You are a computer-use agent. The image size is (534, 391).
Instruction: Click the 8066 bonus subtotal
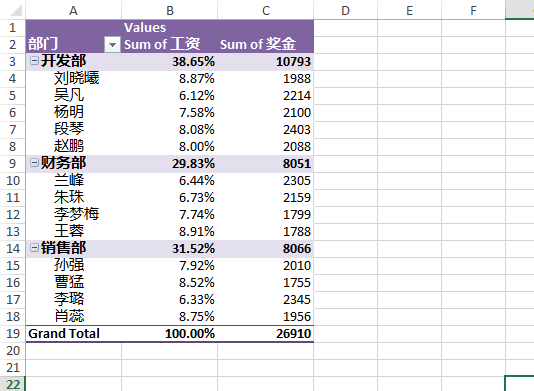tap(266, 248)
